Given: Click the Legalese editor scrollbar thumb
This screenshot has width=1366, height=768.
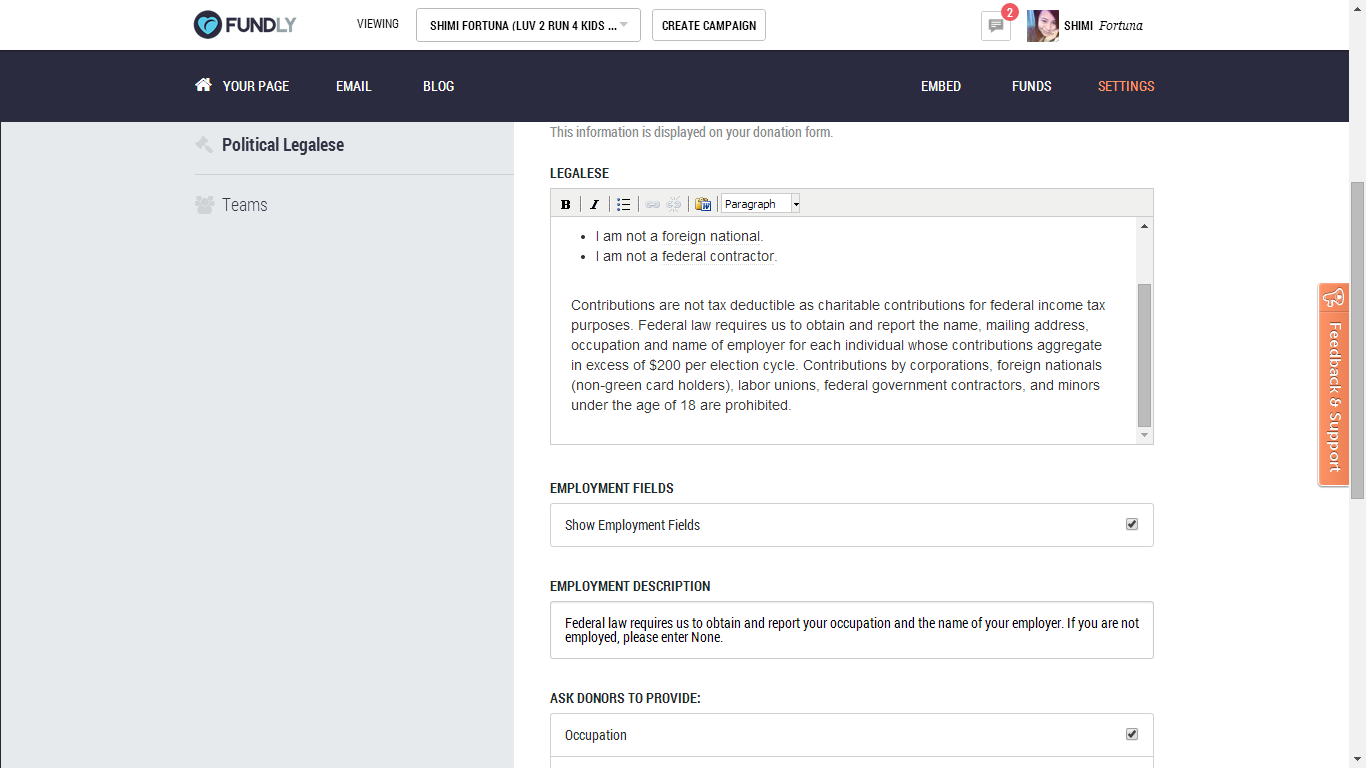Looking at the screenshot, I should point(1145,355).
